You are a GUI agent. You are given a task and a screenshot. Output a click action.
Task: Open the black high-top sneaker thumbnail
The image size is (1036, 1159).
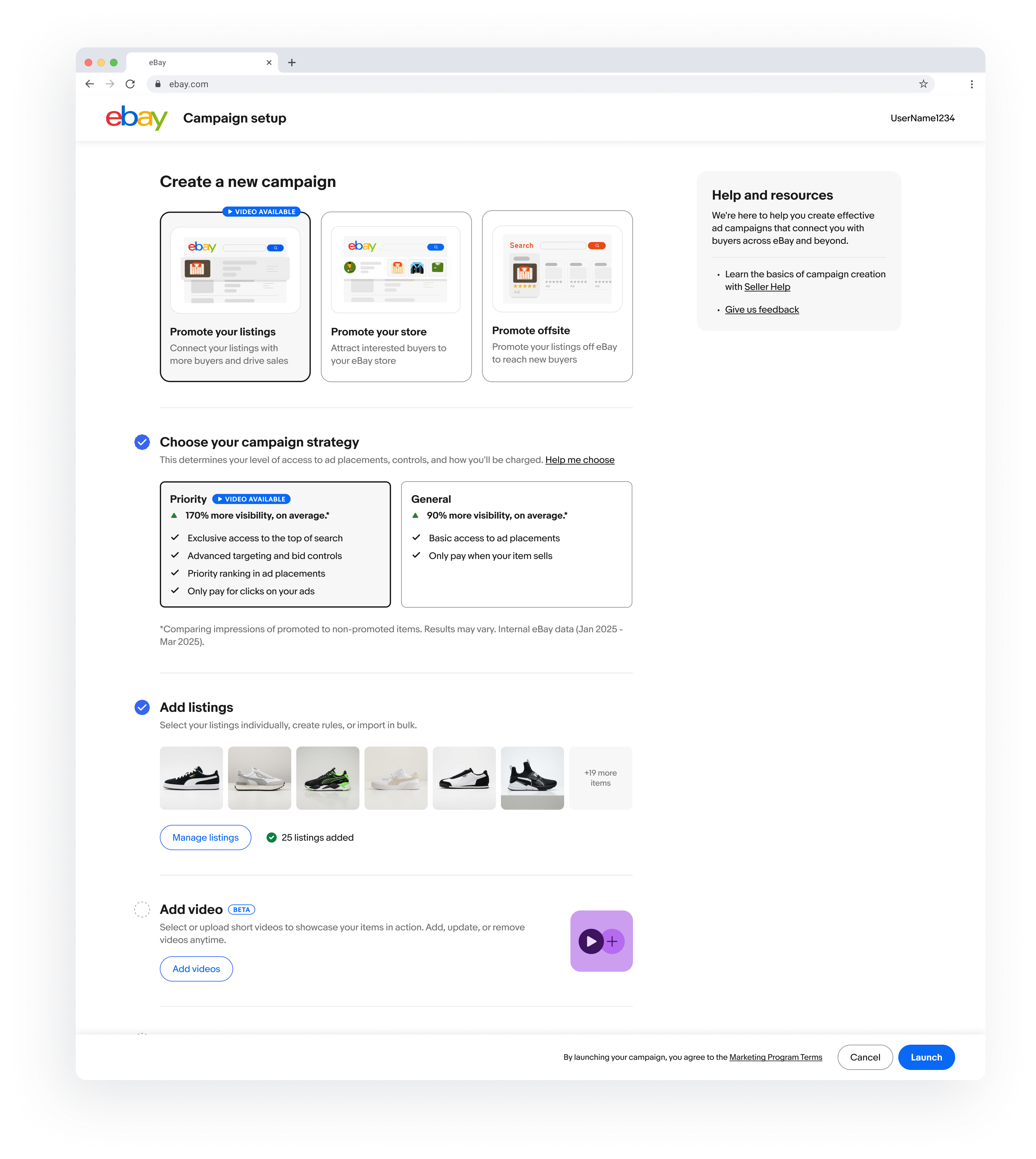coord(532,778)
